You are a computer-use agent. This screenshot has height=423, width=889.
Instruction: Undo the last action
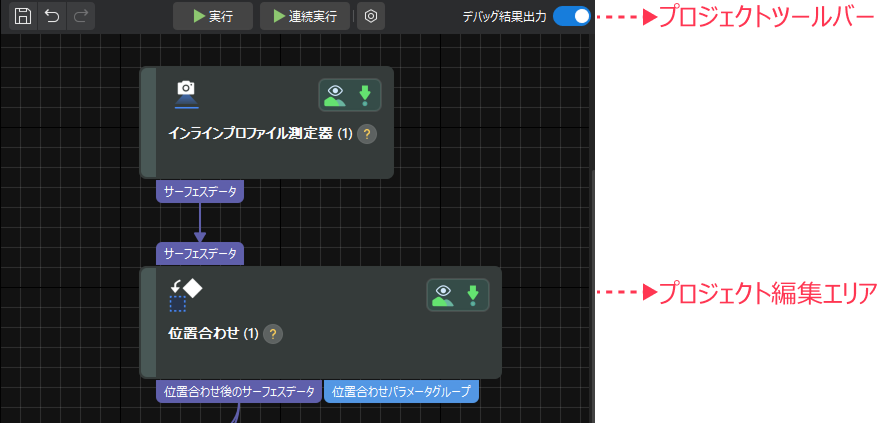(52, 16)
